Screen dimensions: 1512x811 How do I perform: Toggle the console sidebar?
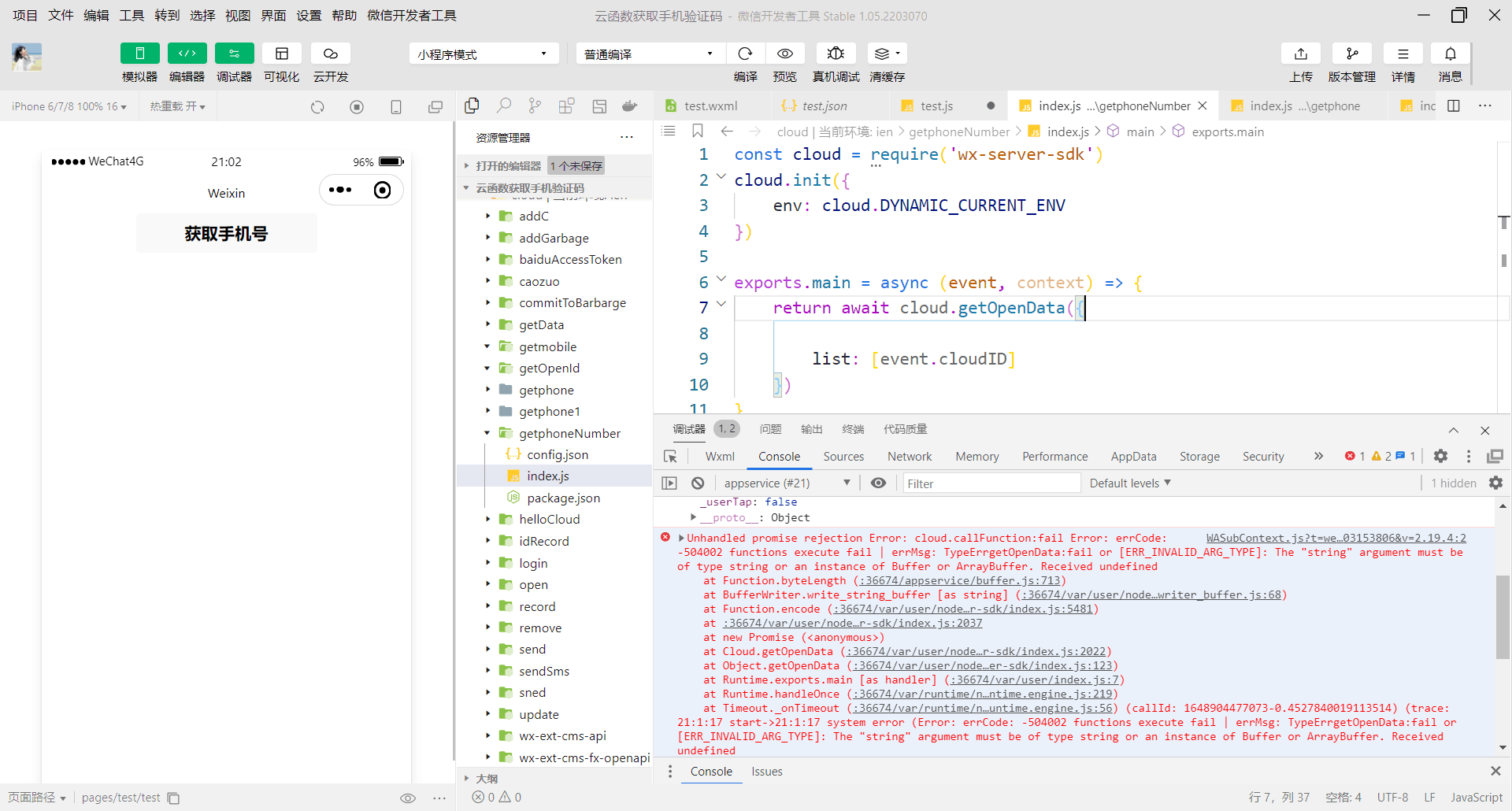(x=669, y=483)
